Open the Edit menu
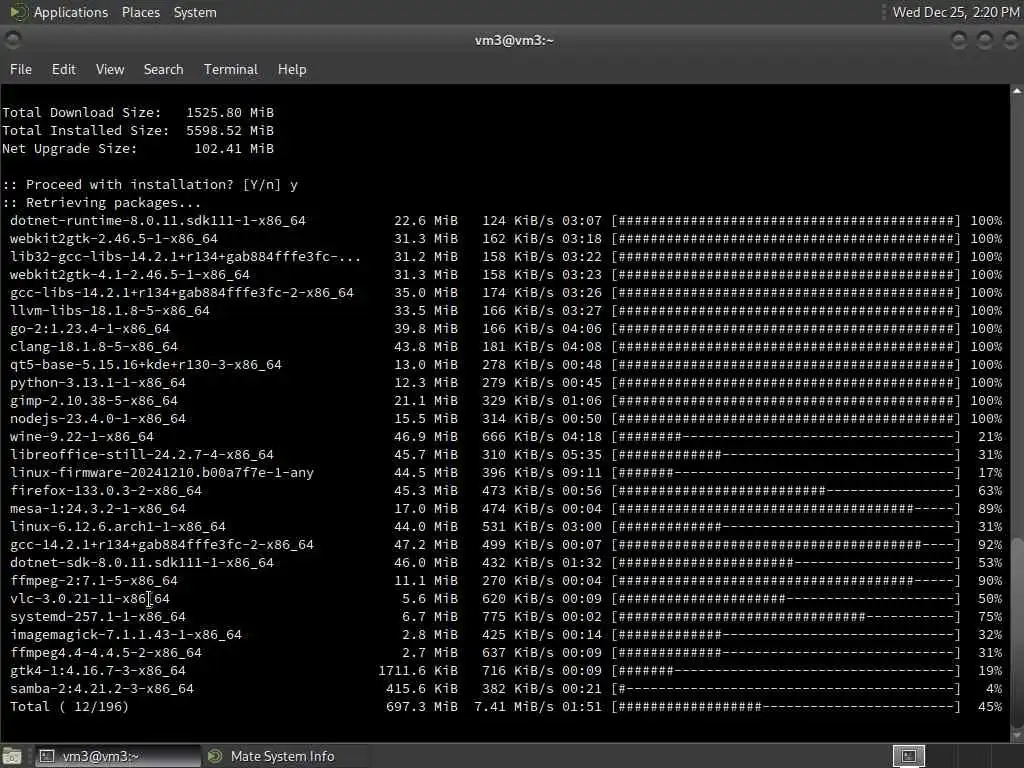Viewport: 1024px width, 768px height. (63, 69)
